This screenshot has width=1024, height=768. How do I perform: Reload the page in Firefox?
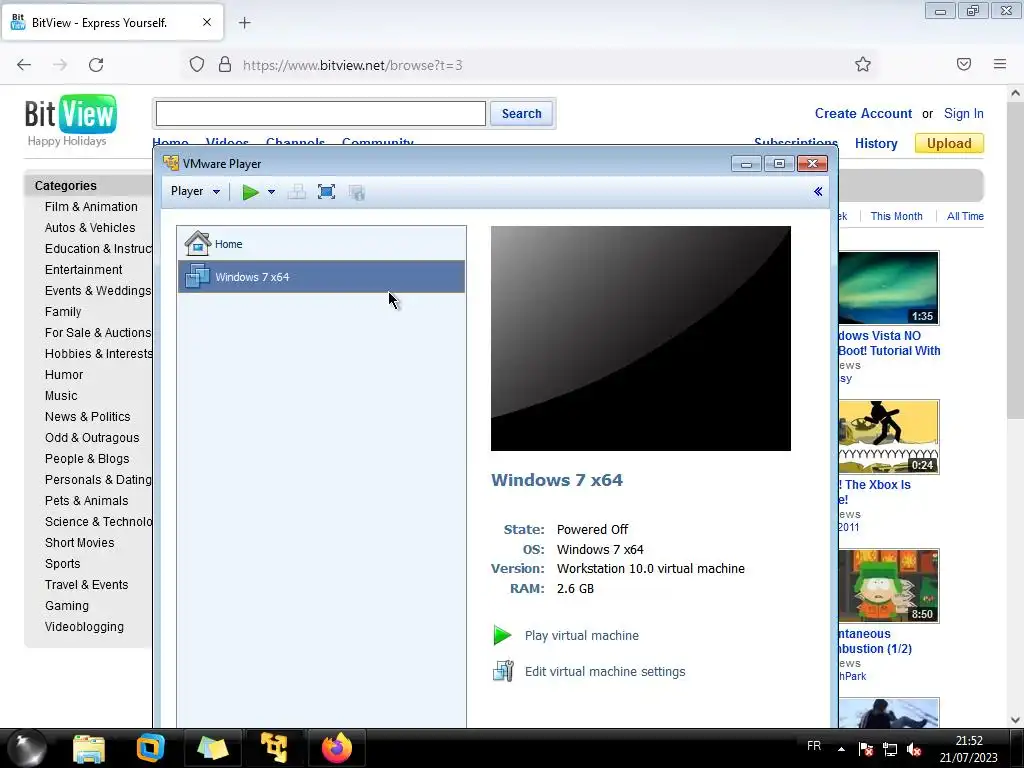click(x=96, y=65)
